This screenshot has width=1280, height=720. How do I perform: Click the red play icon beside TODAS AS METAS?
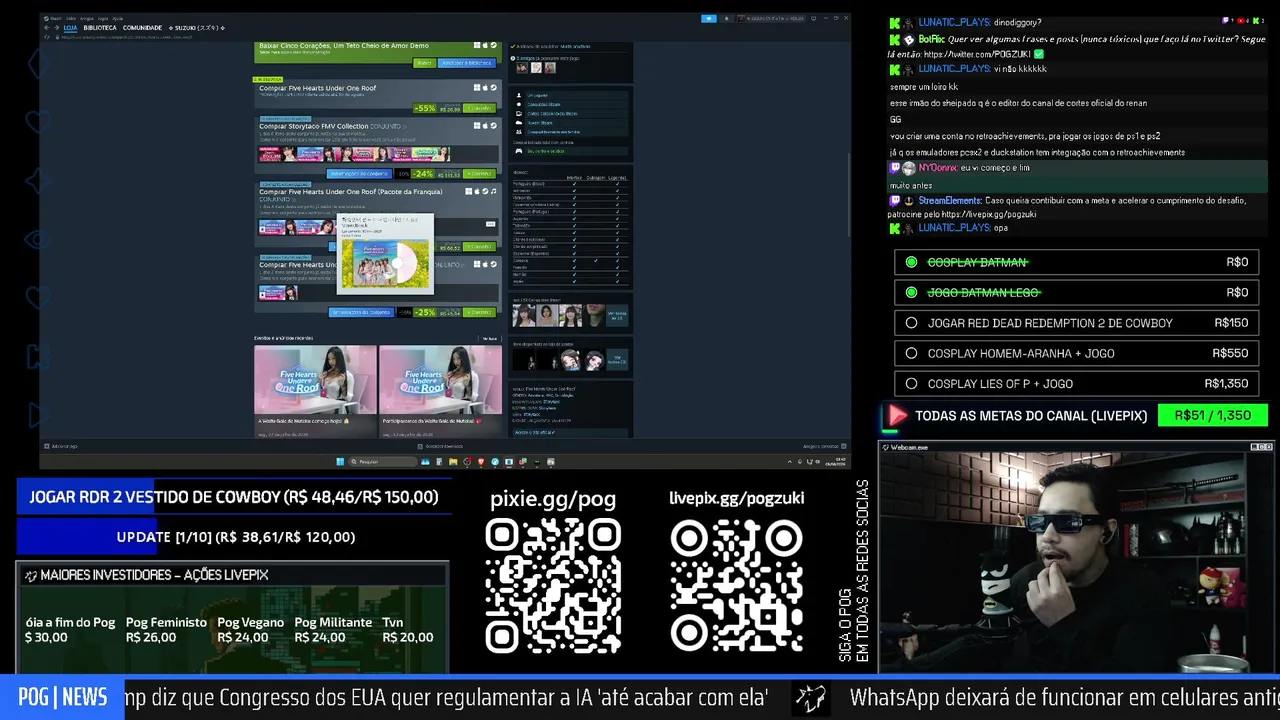pyautogui.click(x=897, y=415)
